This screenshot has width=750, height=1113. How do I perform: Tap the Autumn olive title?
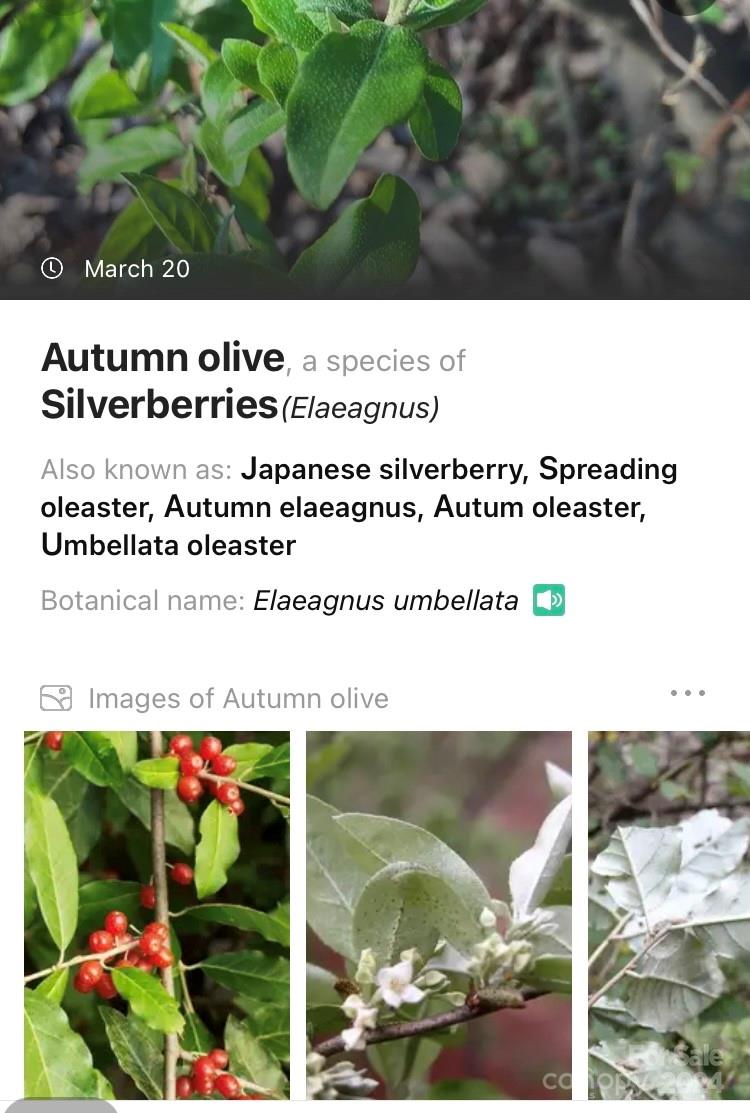pos(162,357)
